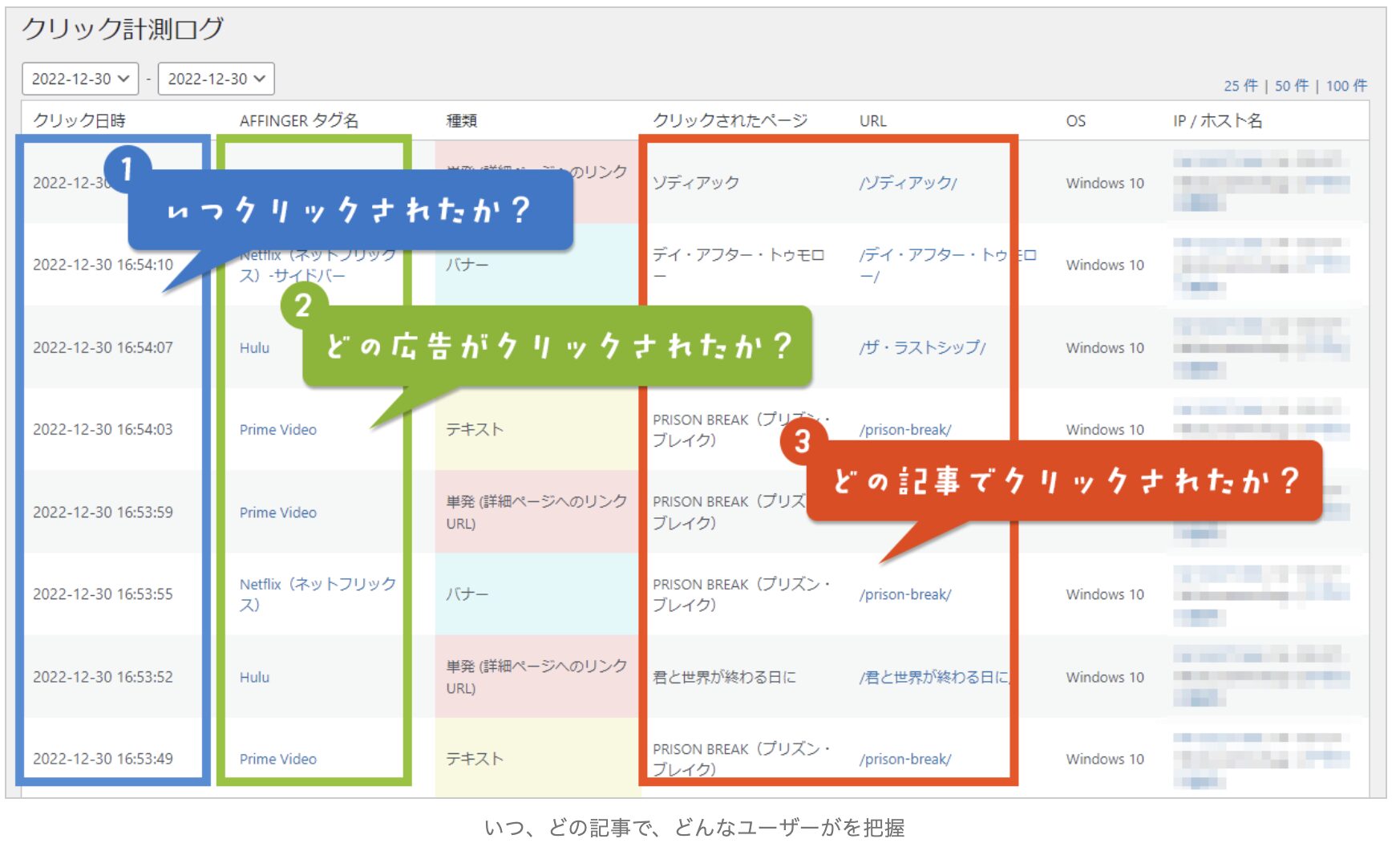
Task: Click Netflix（ネットフリックス）tag in 16:53:55 row
Action: (x=318, y=594)
